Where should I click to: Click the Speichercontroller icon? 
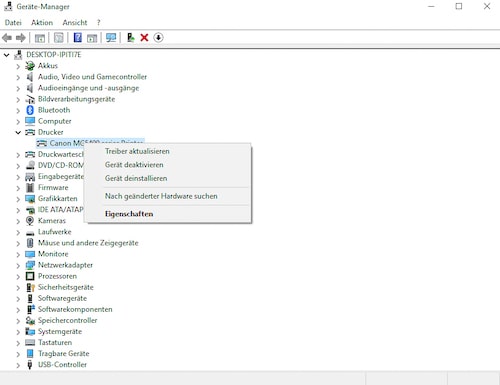(x=30, y=320)
